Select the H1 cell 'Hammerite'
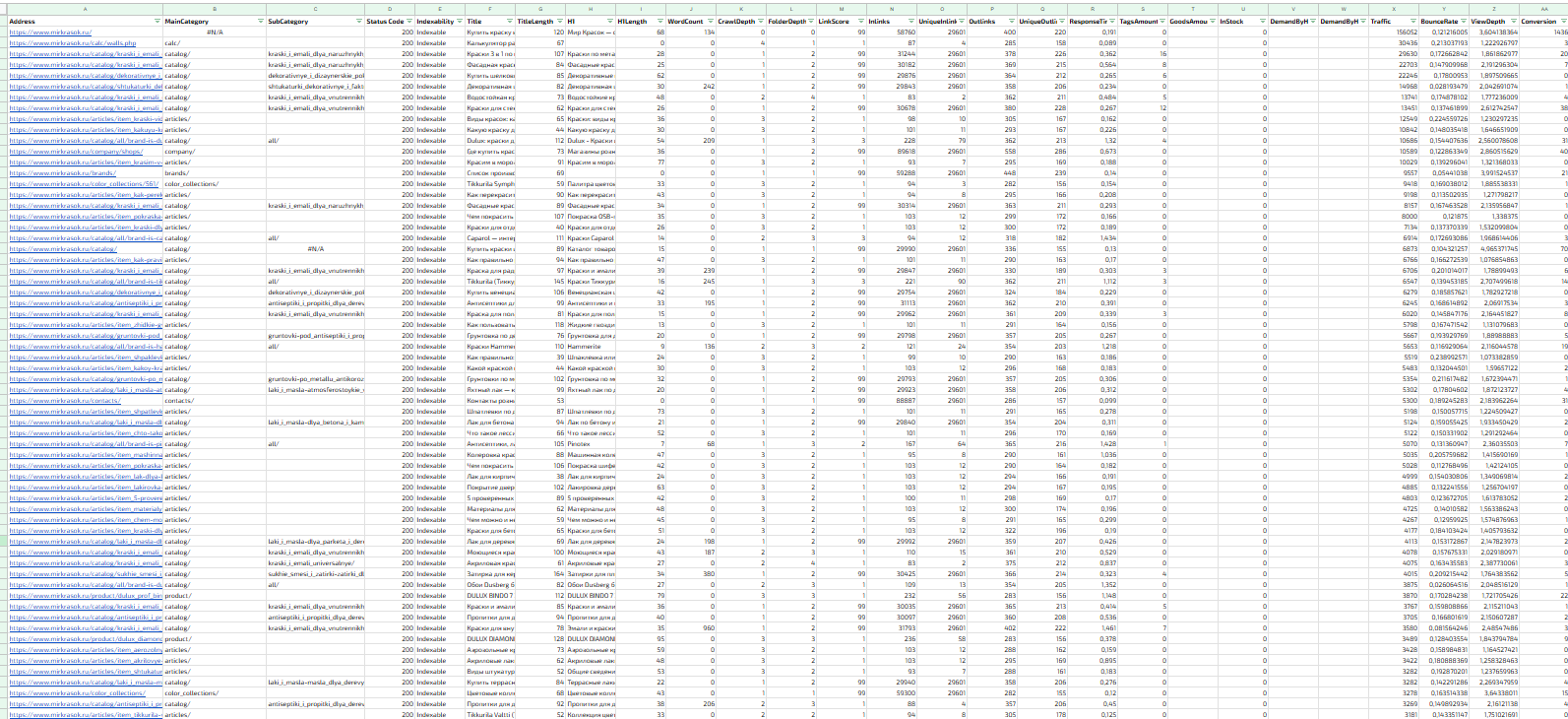The width and height of the screenshot is (1568, 719). pyautogui.click(x=591, y=347)
